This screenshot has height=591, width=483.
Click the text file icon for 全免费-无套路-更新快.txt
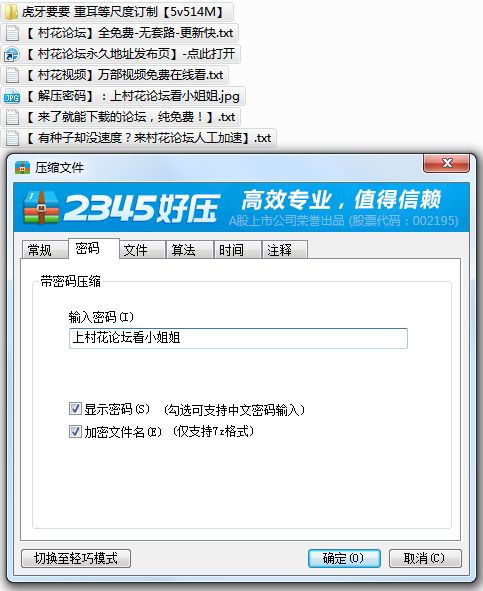tap(12, 33)
